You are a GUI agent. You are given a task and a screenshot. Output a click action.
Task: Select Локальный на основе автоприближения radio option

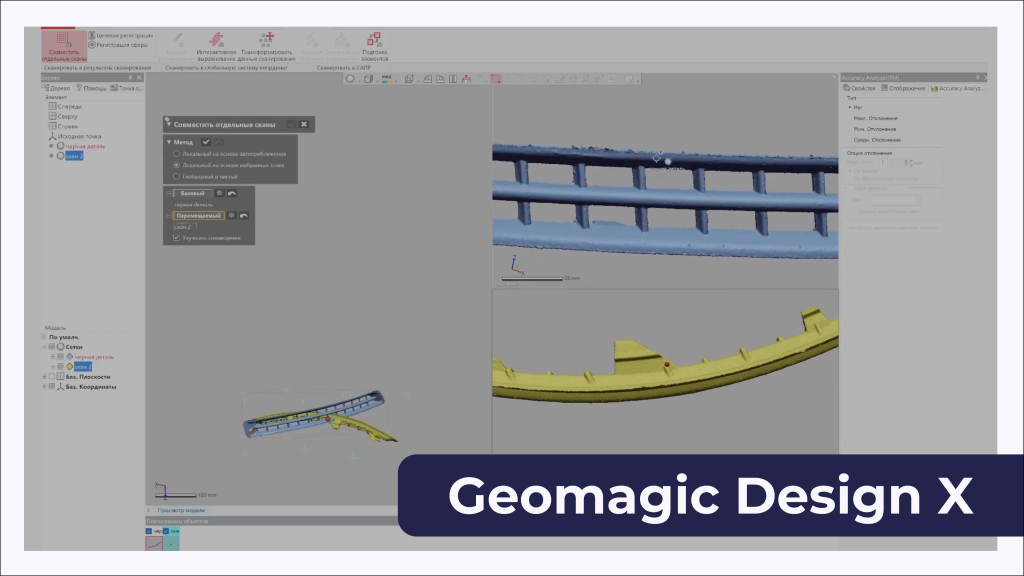(x=177, y=154)
